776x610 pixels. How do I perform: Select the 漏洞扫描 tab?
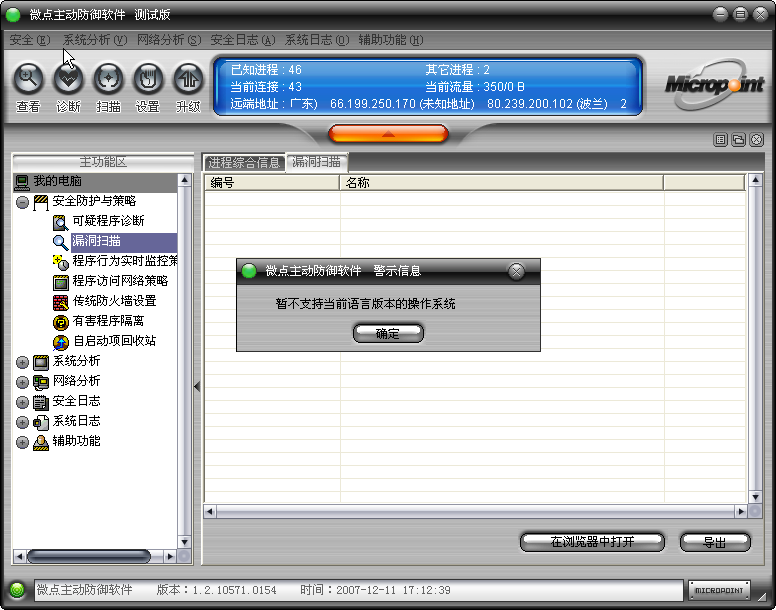[317, 162]
